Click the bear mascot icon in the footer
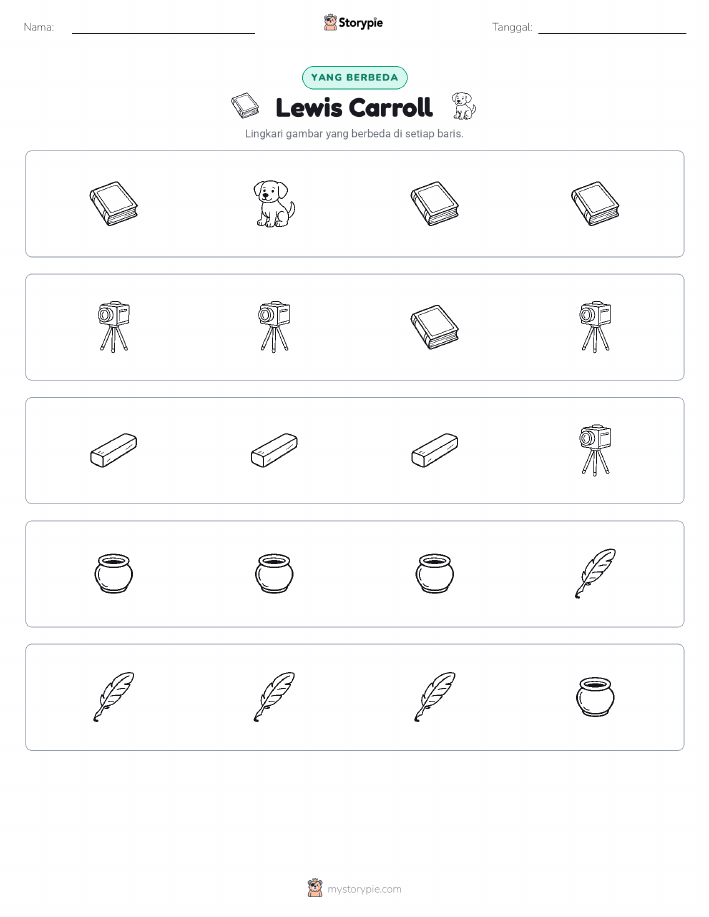Image resolution: width=709 pixels, height=917 pixels. (315, 888)
